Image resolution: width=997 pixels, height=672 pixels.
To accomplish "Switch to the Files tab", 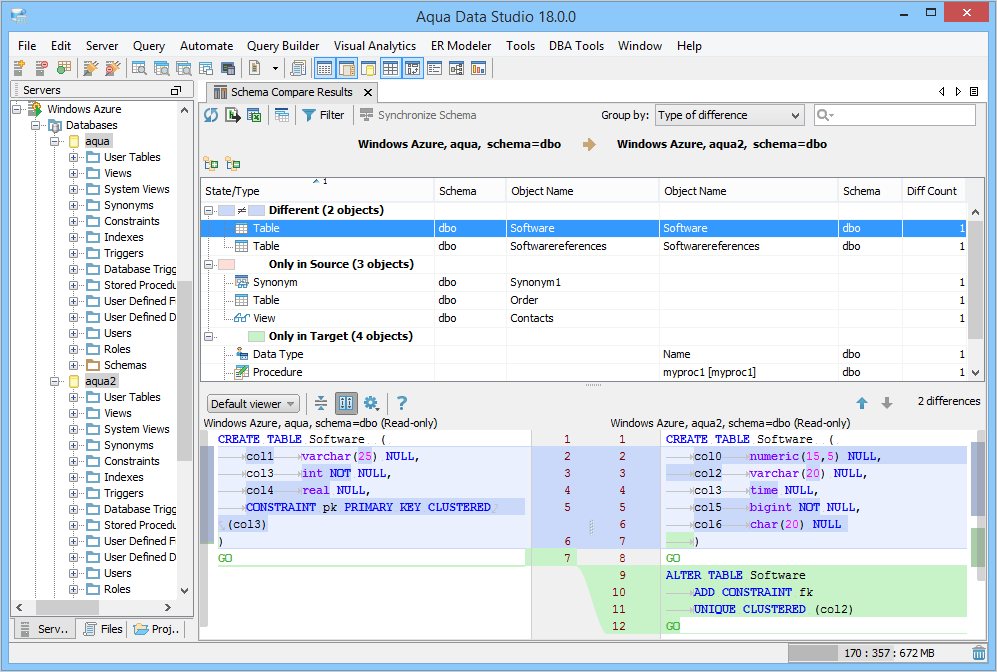I will coord(103,629).
